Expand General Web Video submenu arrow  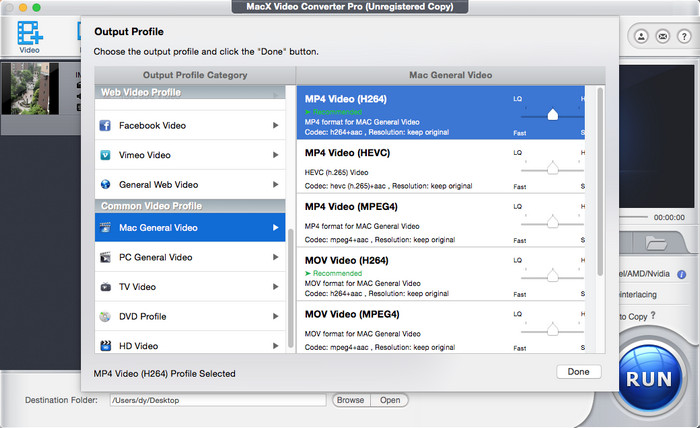(x=275, y=184)
